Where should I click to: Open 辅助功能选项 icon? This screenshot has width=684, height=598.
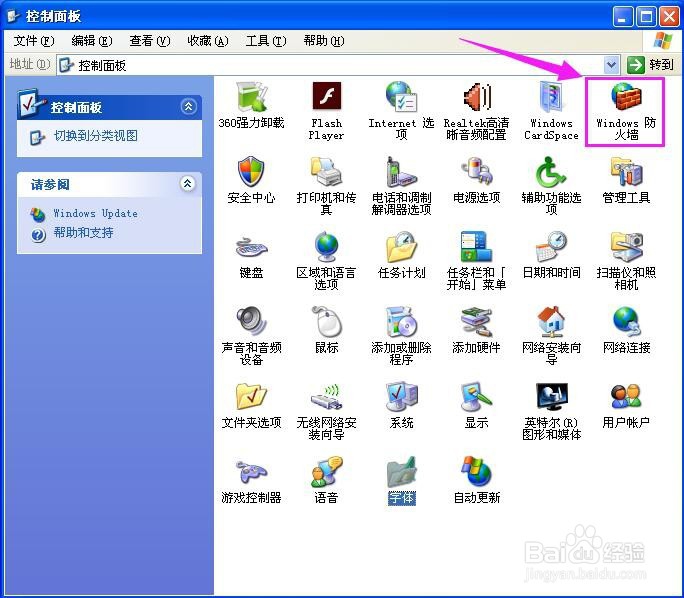(551, 171)
